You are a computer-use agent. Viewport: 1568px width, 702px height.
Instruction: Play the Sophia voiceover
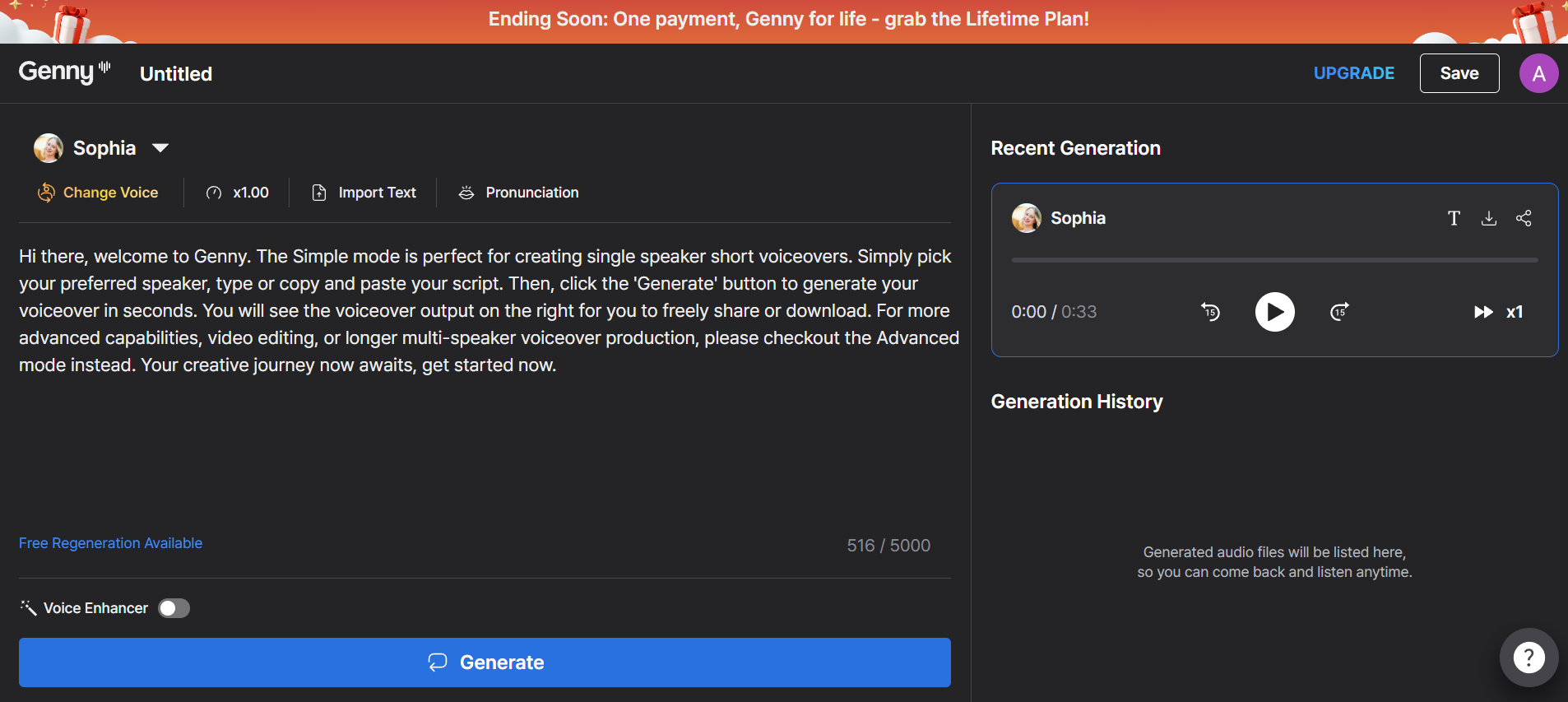coord(1274,312)
